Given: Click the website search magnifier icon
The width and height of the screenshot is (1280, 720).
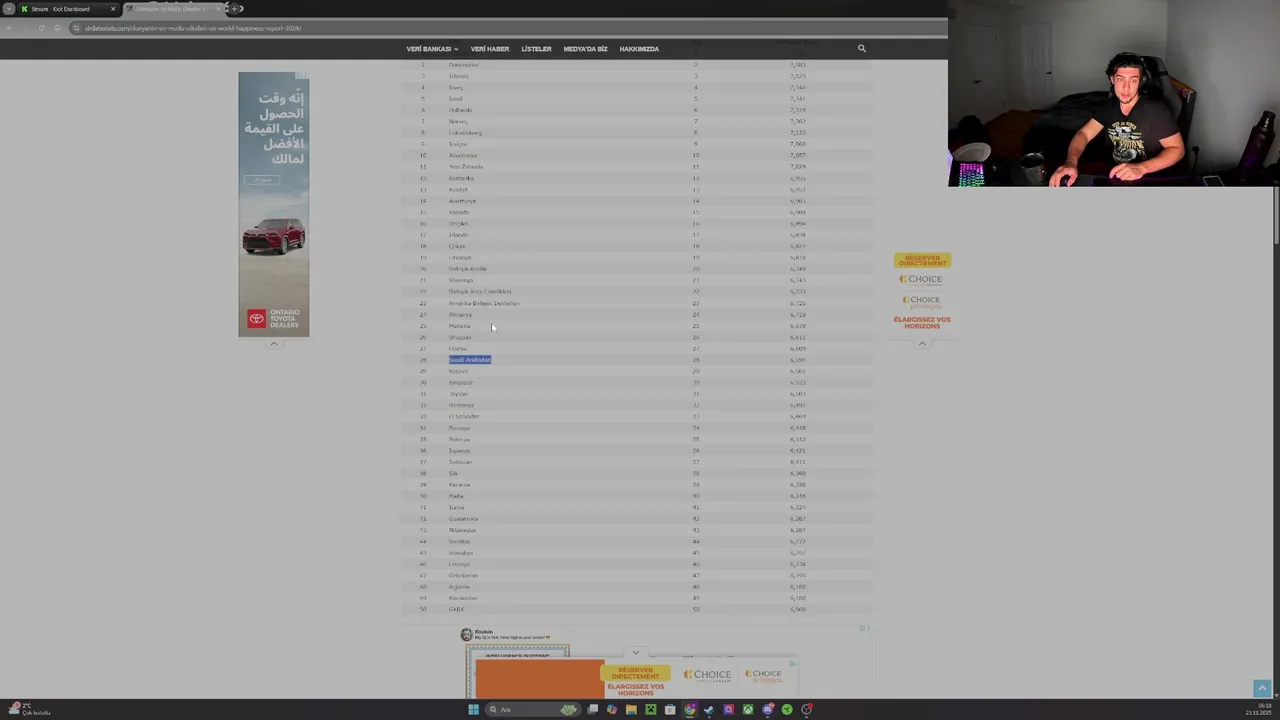Looking at the screenshot, I should point(862,48).
